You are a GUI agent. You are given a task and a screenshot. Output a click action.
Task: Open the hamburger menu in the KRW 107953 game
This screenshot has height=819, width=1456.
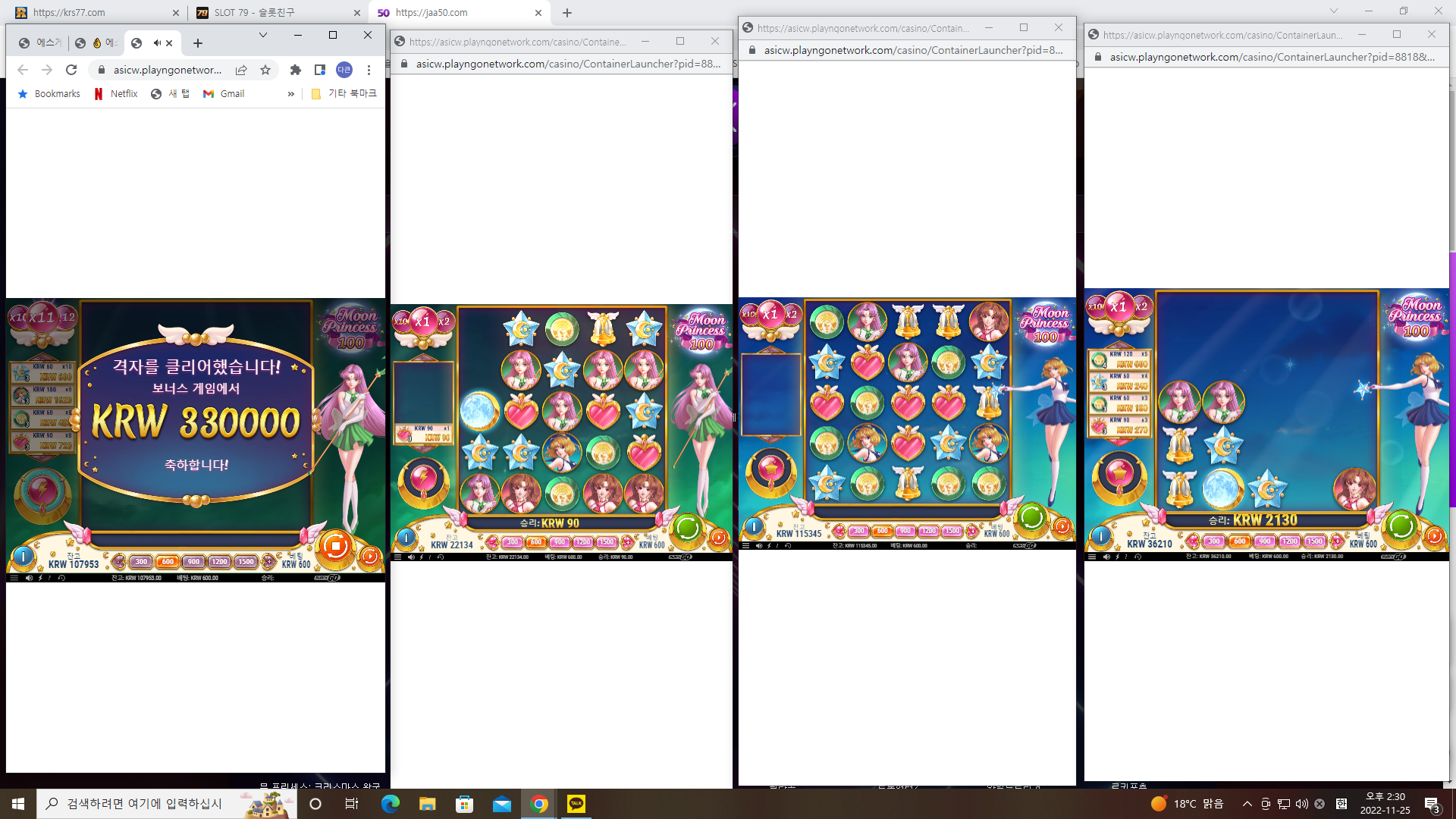(x=14, y=578)
